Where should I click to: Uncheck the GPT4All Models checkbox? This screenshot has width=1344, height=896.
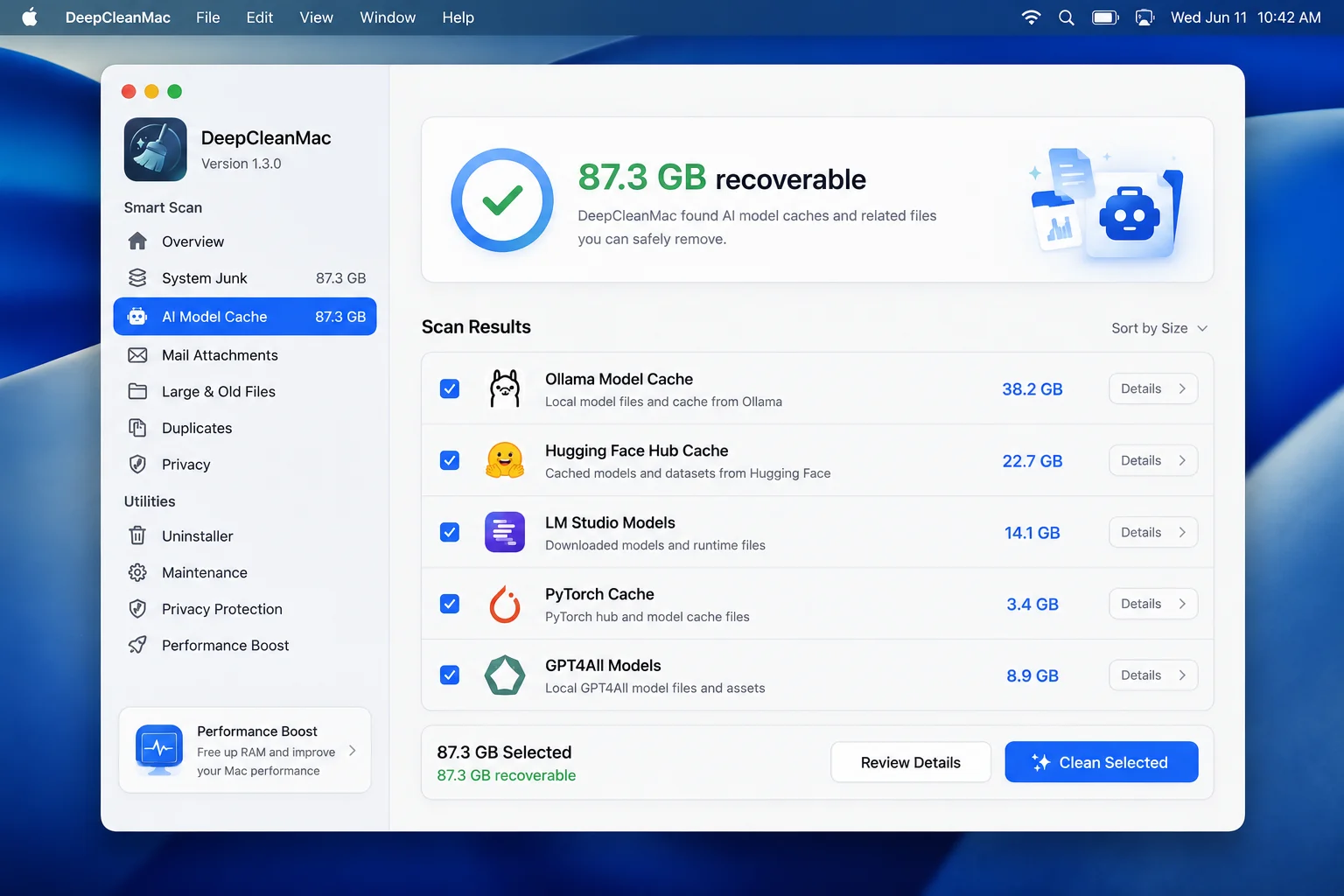point(450,675)
